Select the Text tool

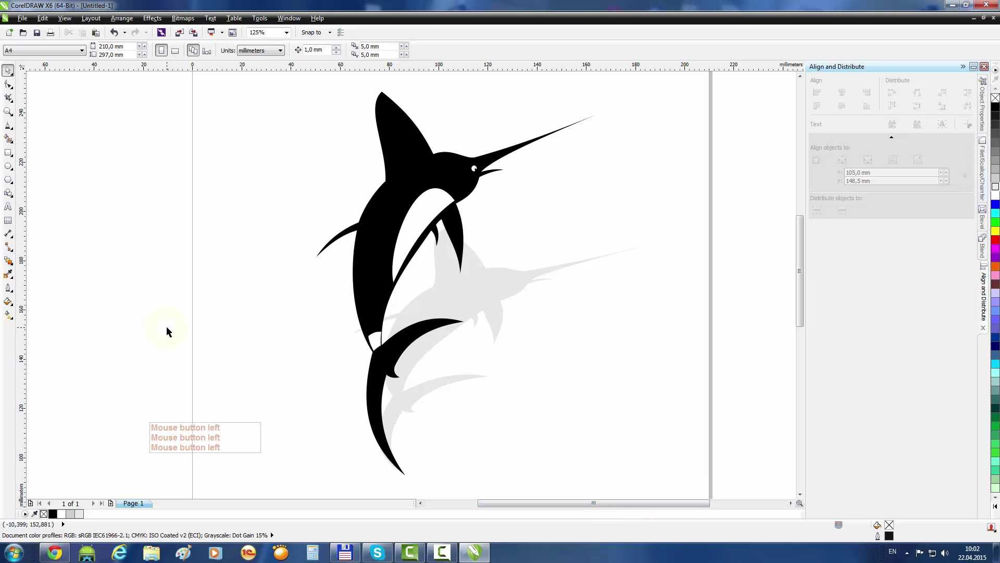pyautogui.click(x=8, y=207)
